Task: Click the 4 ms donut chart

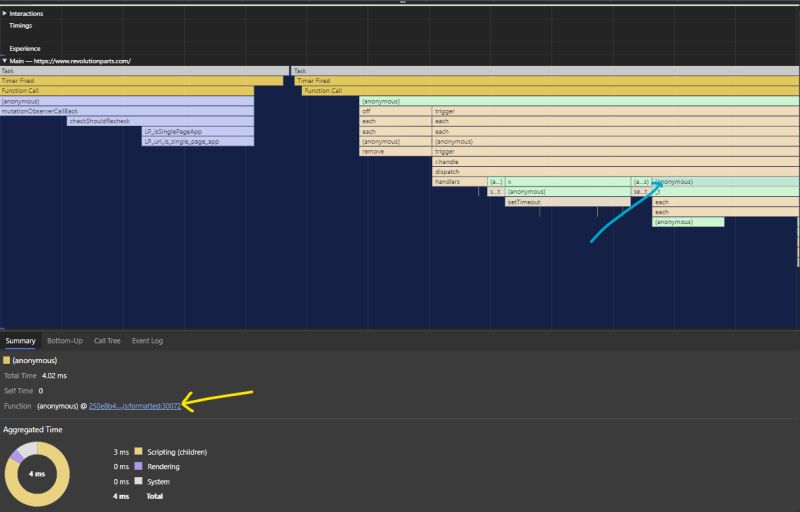Action: coord(37,474)
